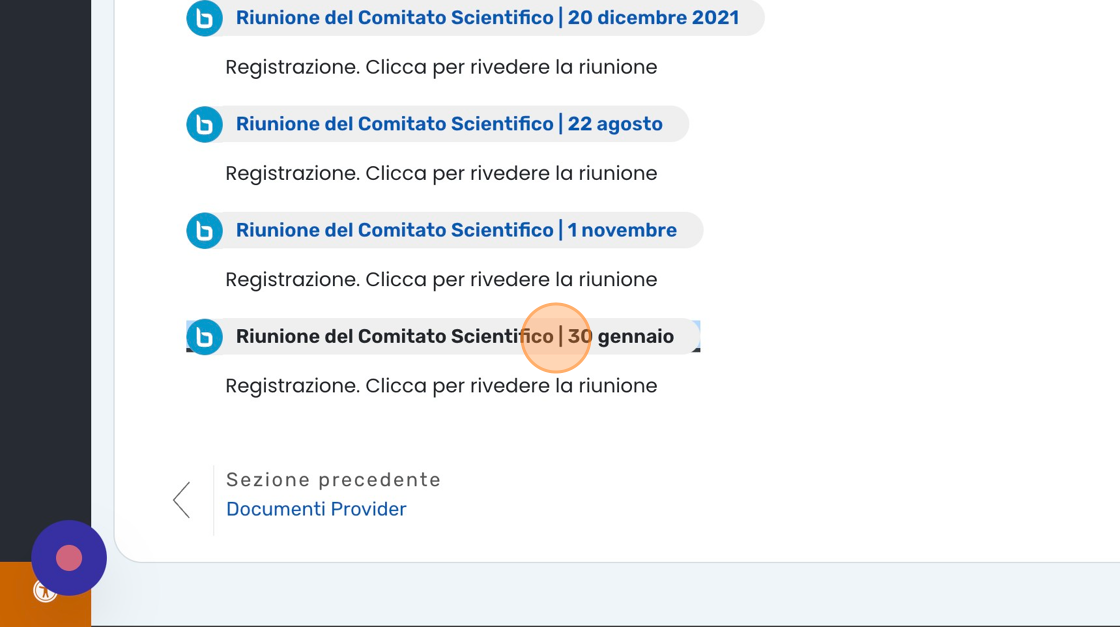Click the dark left sidebar strip
Viewport: 1120px width, 627px height.
point(45,250)
